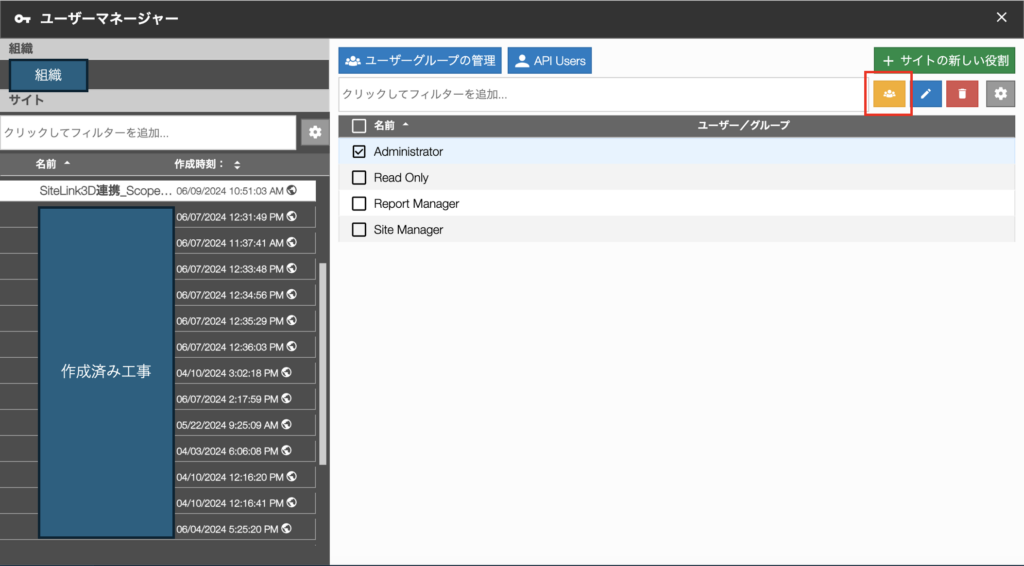Viewport: 1024px width, 566px height.
Task: Uncheck the Administrator role checkbox
Action: (360, 152)
